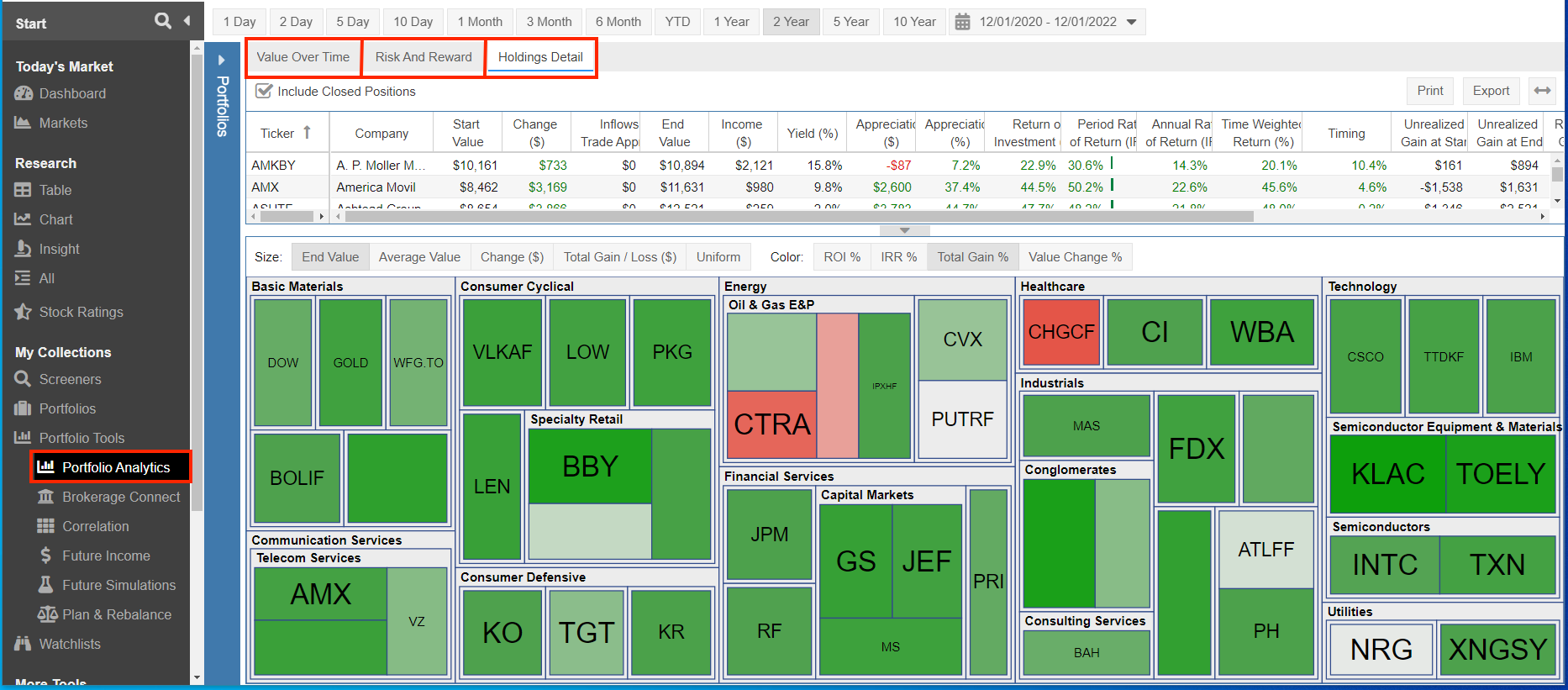The height and width of the screenshot is (690, 1568).
Task: Click sidebar scroll up arrow
Action: [x=197, y=49]
